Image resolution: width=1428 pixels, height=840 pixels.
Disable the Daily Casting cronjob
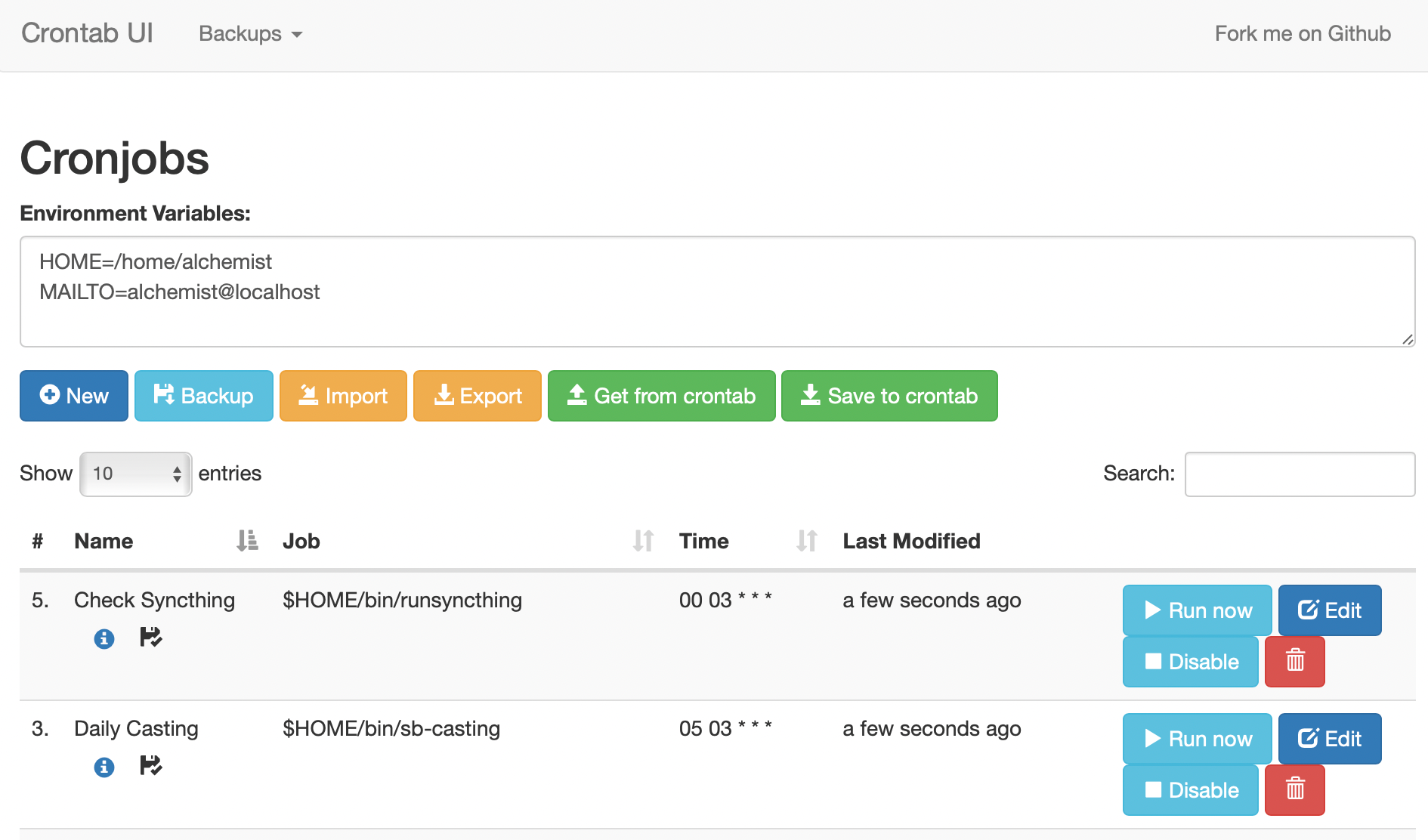click(x=1190, y=790)
